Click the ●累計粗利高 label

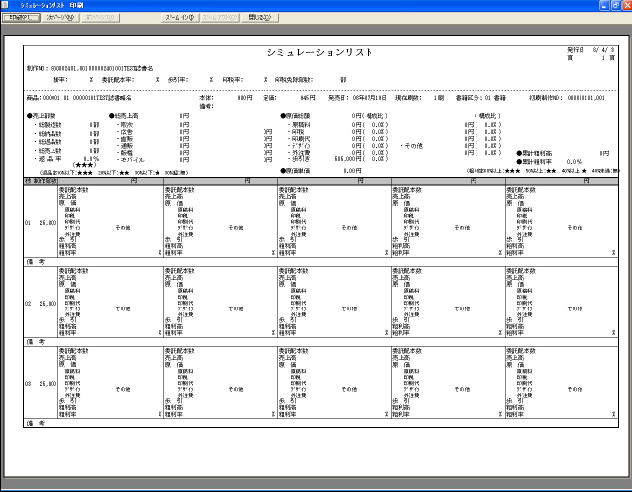(x=534, y=154)
